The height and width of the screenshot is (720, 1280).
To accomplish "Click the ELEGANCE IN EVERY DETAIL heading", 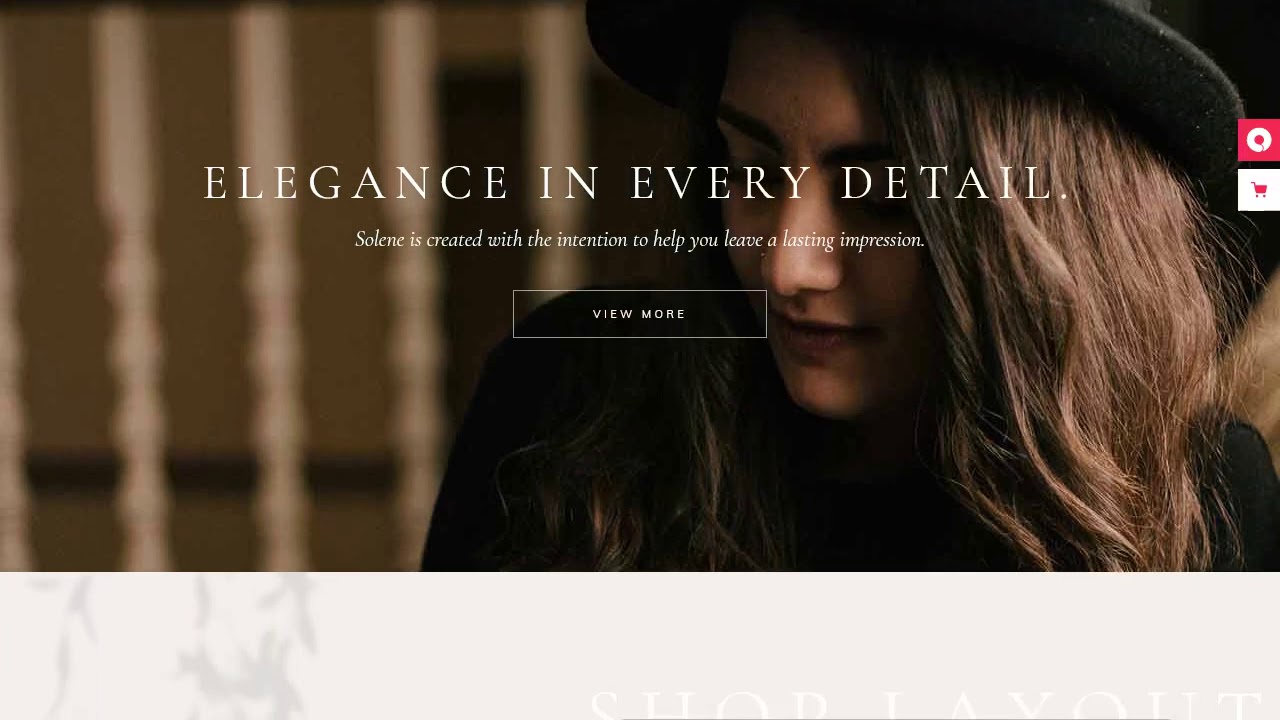I will [x=638, y=184].
